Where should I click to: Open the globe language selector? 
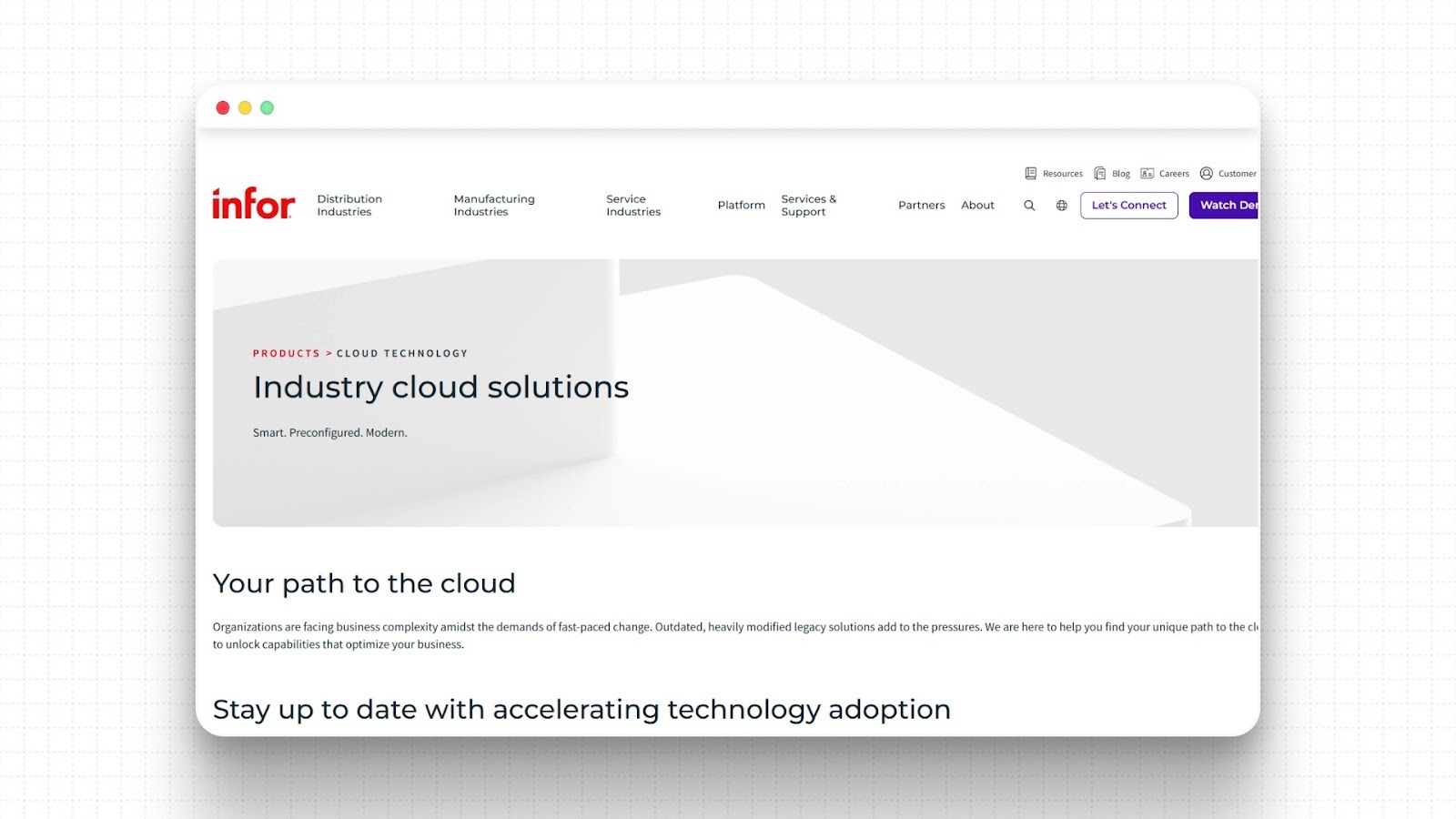(1061, 206)
